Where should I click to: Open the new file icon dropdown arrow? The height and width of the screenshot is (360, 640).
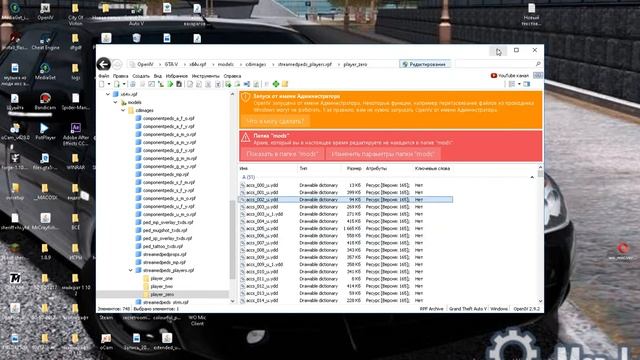[x=109, y=84]
